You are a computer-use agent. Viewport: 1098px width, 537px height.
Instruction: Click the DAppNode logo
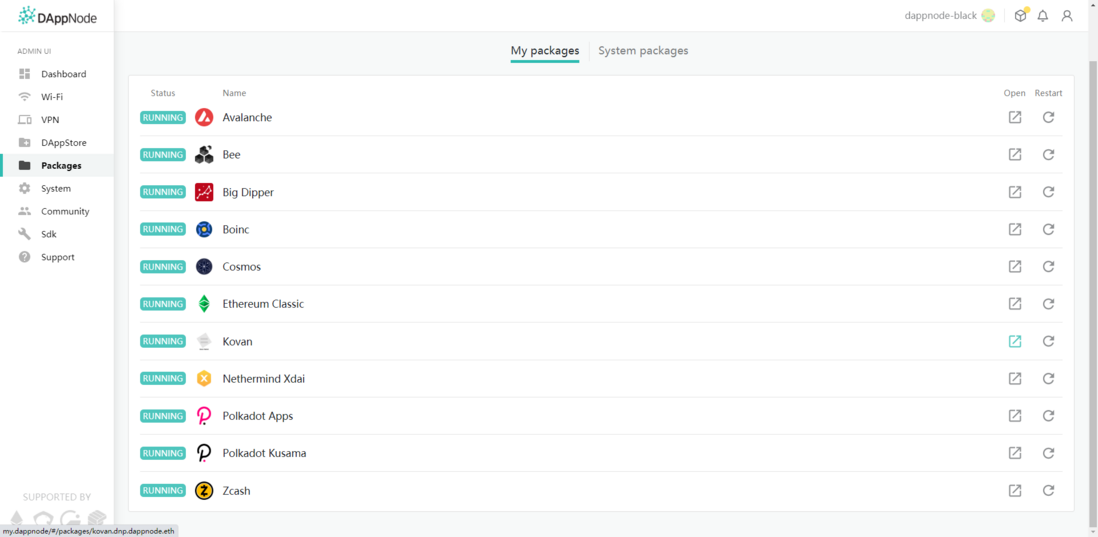57,16
